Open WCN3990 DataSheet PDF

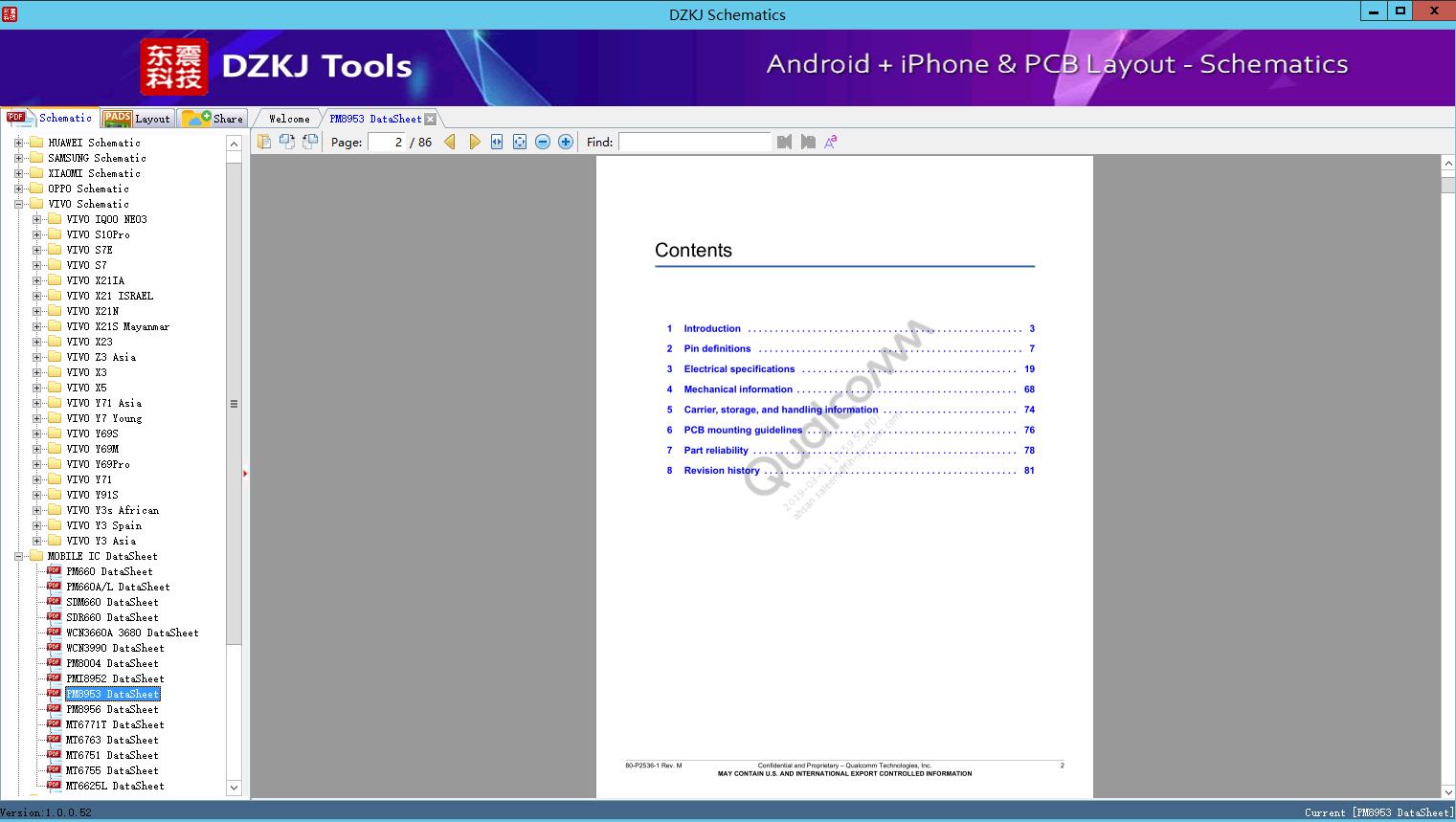click(x=115, y=648)
